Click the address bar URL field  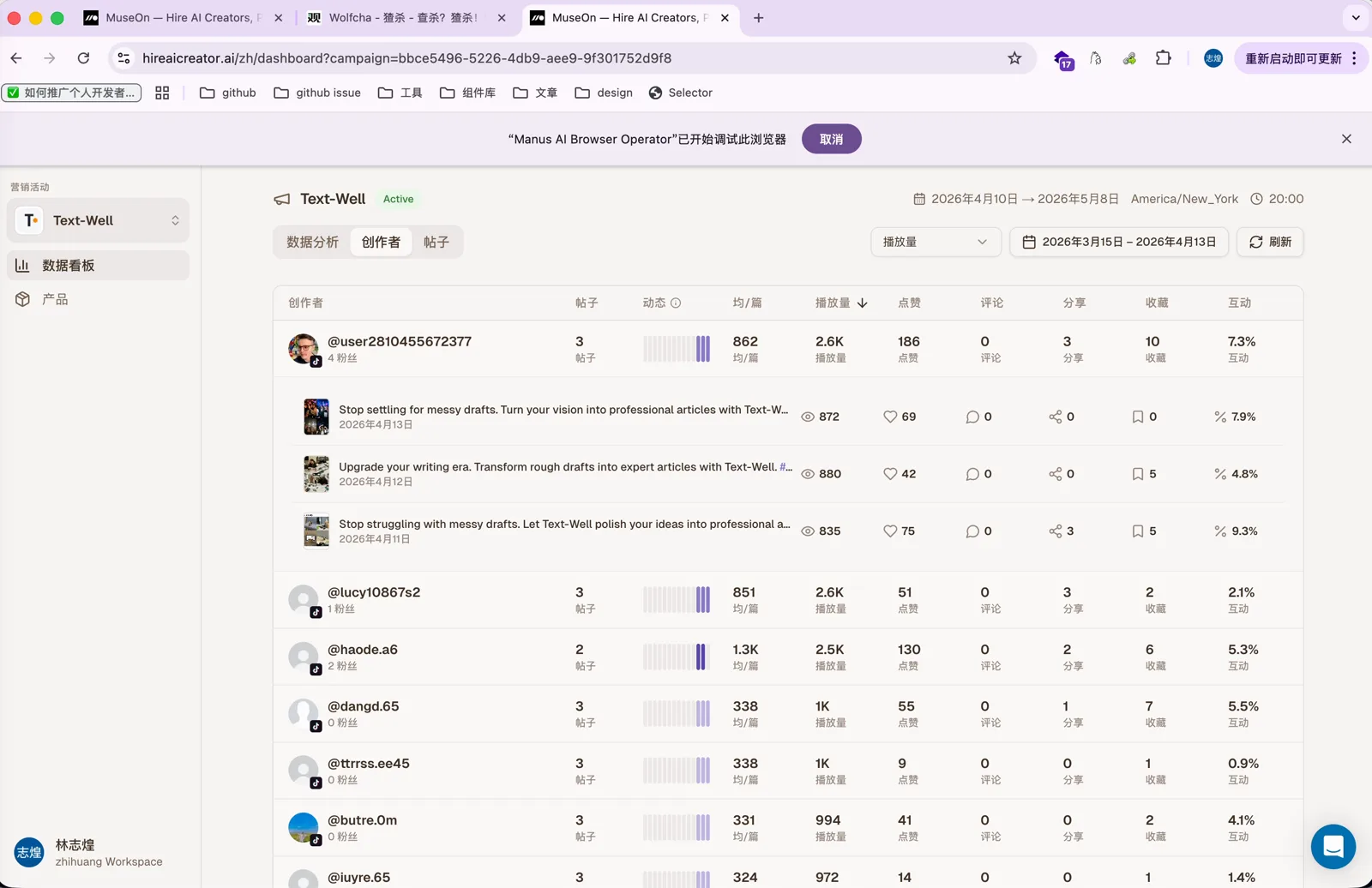click(566, 58)
